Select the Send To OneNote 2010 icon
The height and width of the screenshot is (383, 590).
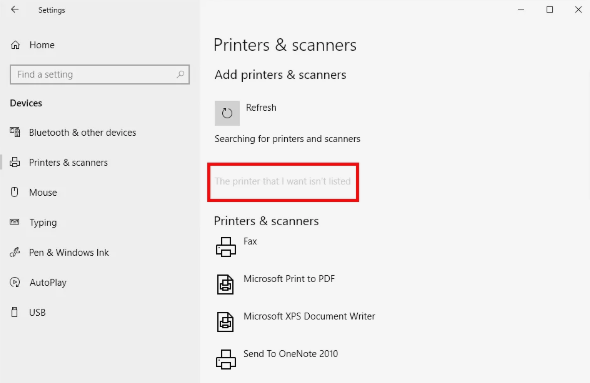coord(226,359)
